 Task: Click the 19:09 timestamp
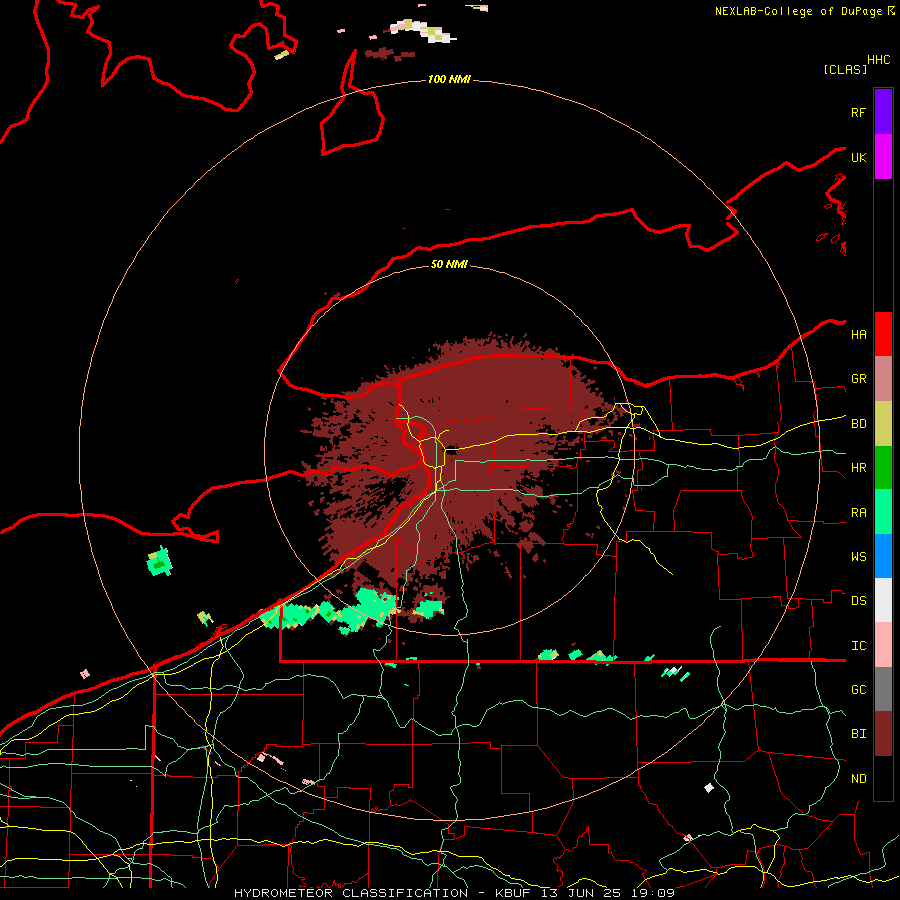(x=653, y=893)
